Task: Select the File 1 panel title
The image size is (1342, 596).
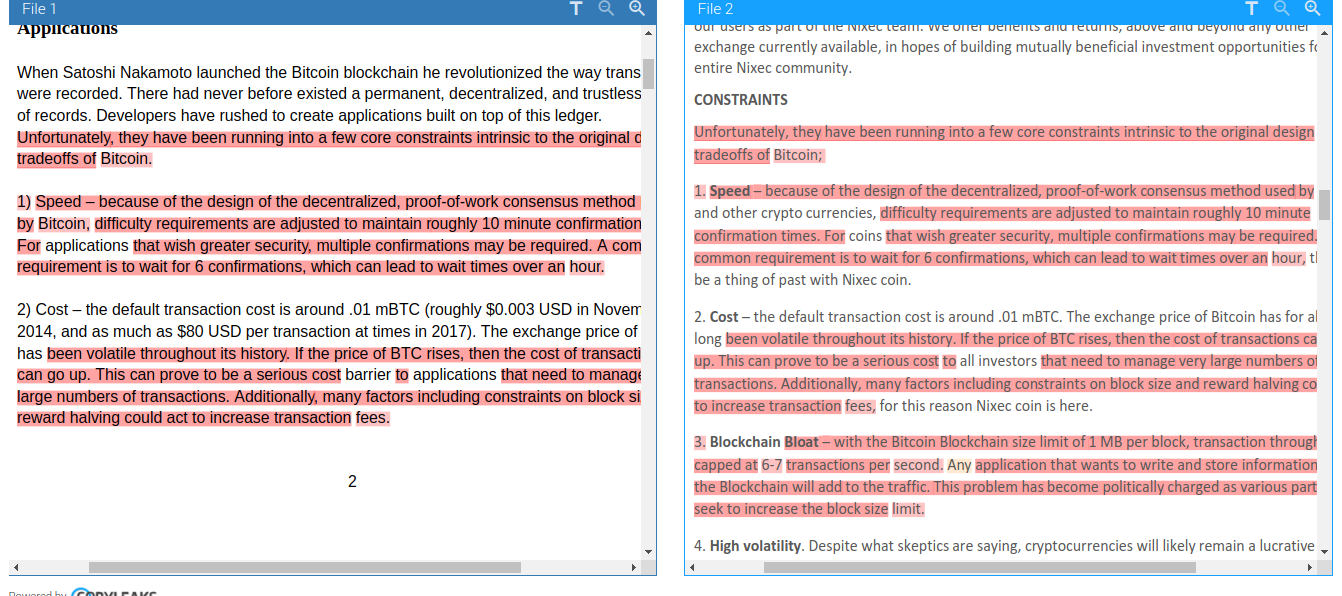Action: (39, 9)
